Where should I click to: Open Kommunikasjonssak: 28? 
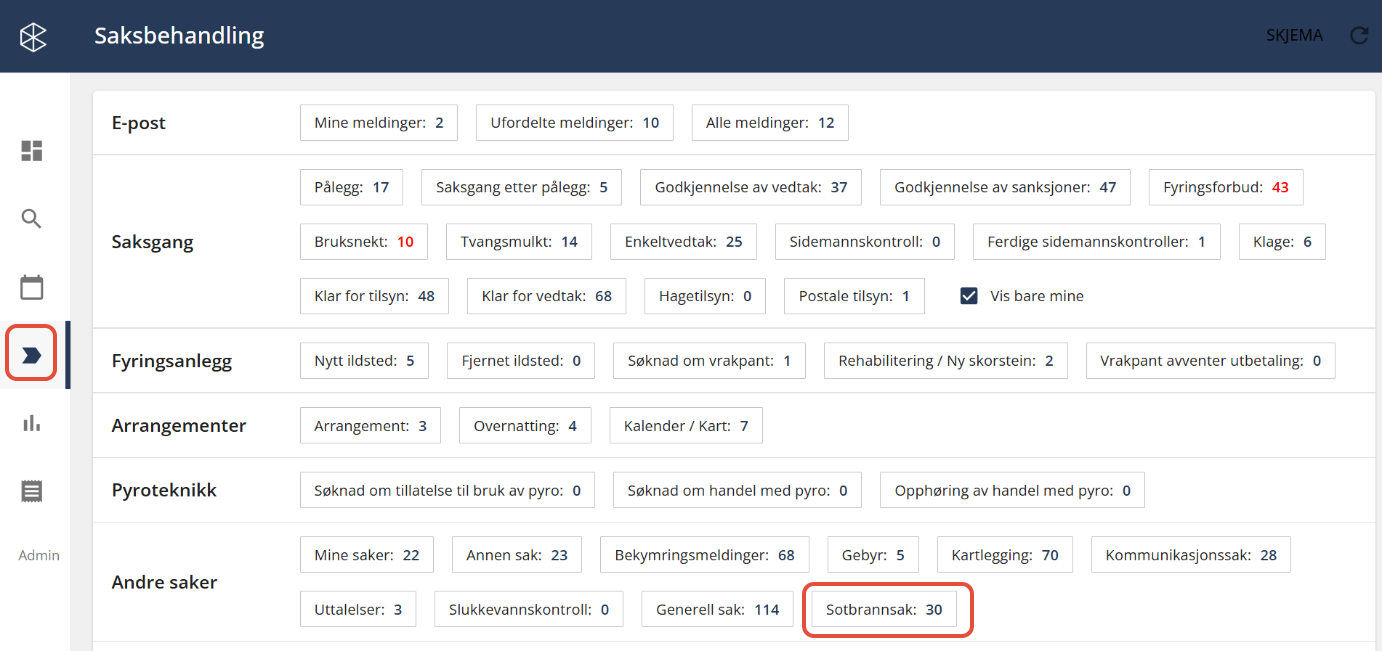pyautogui.click(x=1191, y=555)
